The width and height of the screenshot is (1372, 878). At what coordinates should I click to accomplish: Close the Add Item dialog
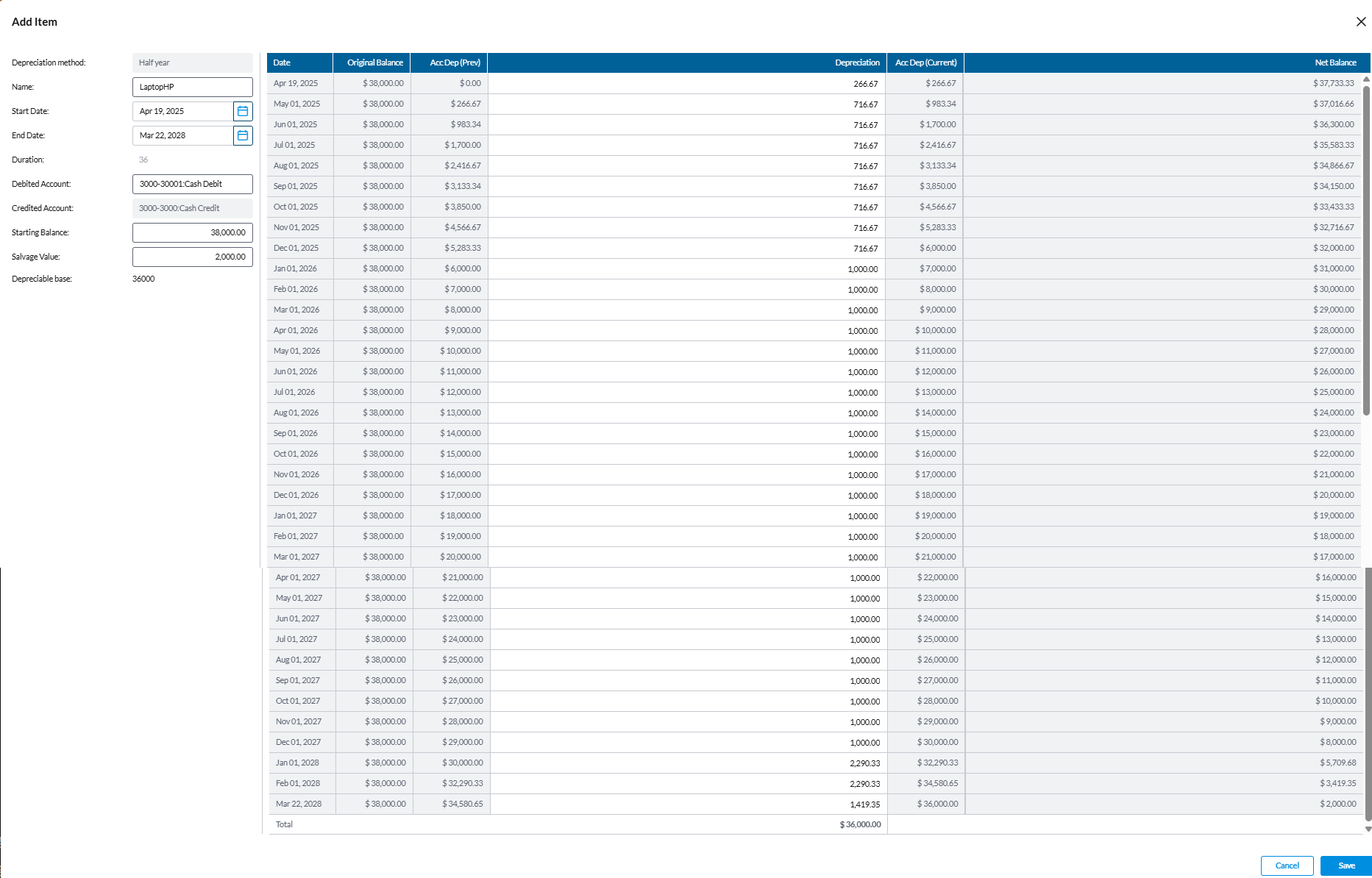tap(1360, 22)
